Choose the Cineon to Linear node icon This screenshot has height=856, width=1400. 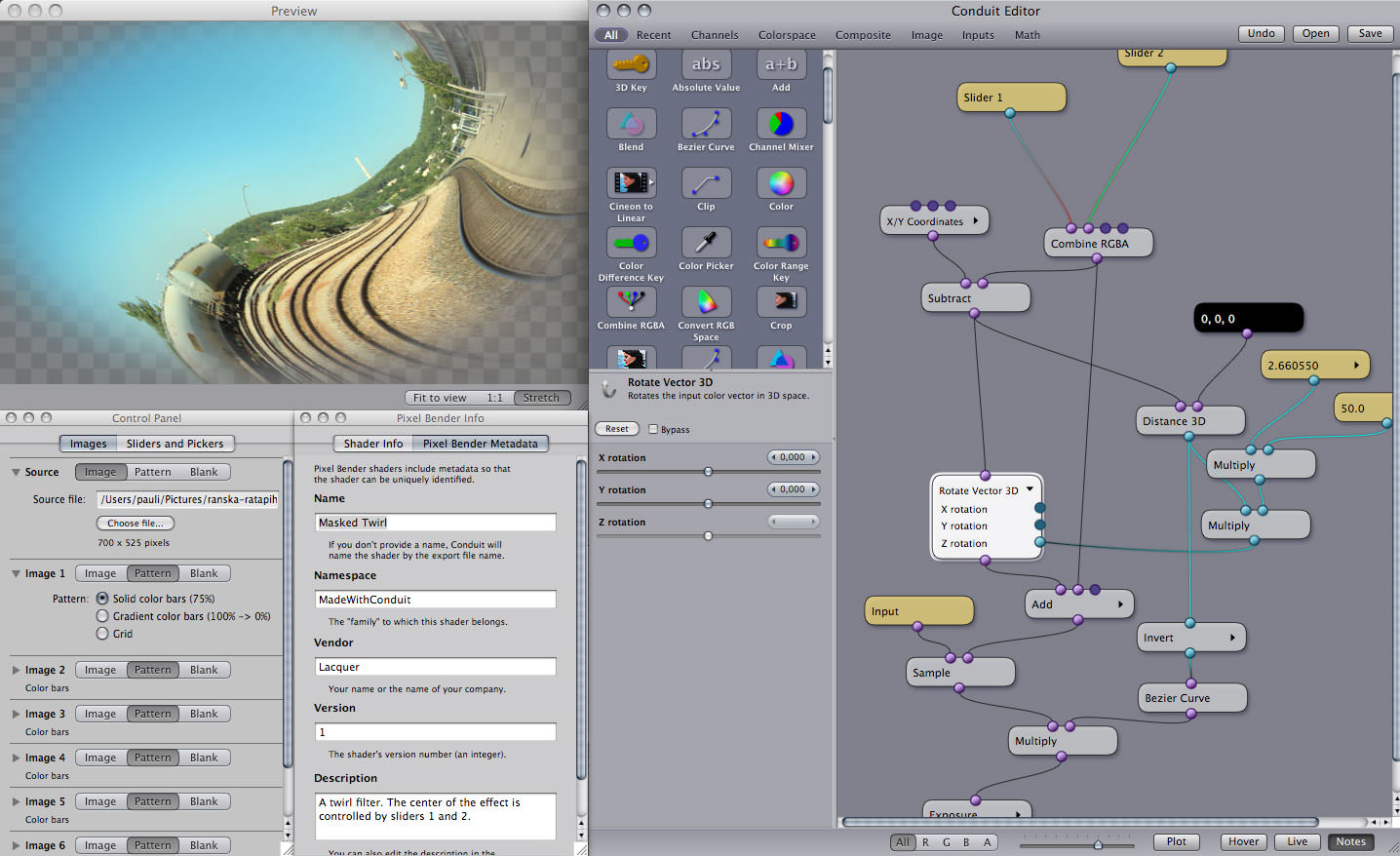[x=631, y=183]
